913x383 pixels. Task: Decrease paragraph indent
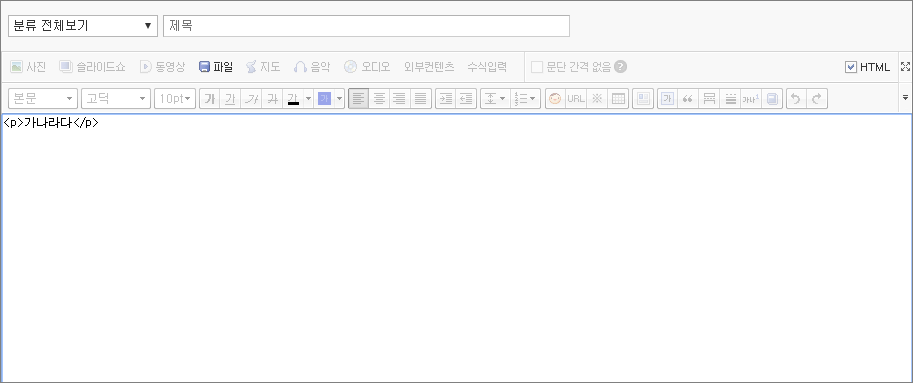[466, 98]
